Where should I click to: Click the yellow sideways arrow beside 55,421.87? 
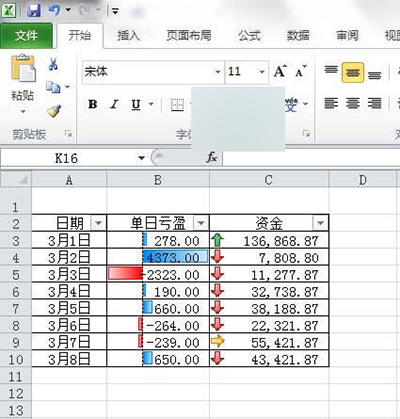pyautogui.click(x=218, y=341)
